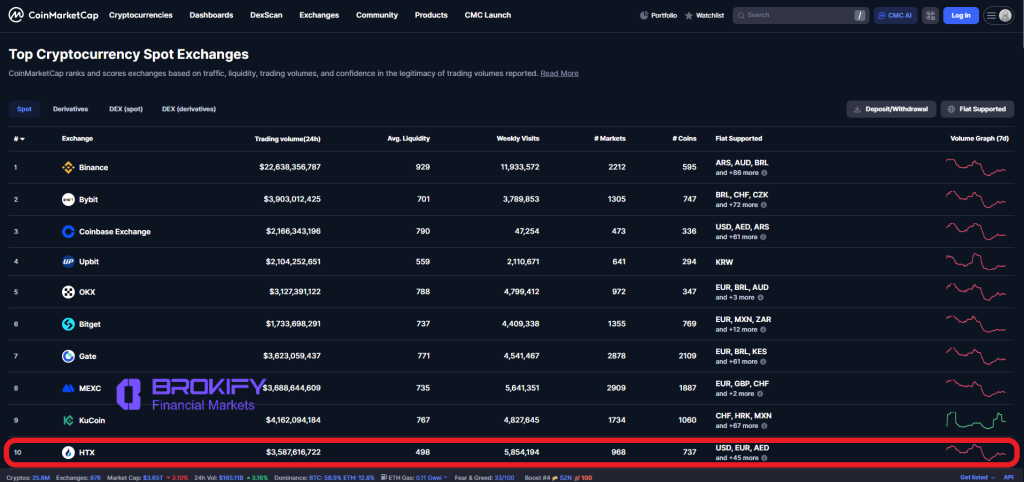Click the grid icon beside CMC AI
The image size is (1024, 482).
(931, 16)
